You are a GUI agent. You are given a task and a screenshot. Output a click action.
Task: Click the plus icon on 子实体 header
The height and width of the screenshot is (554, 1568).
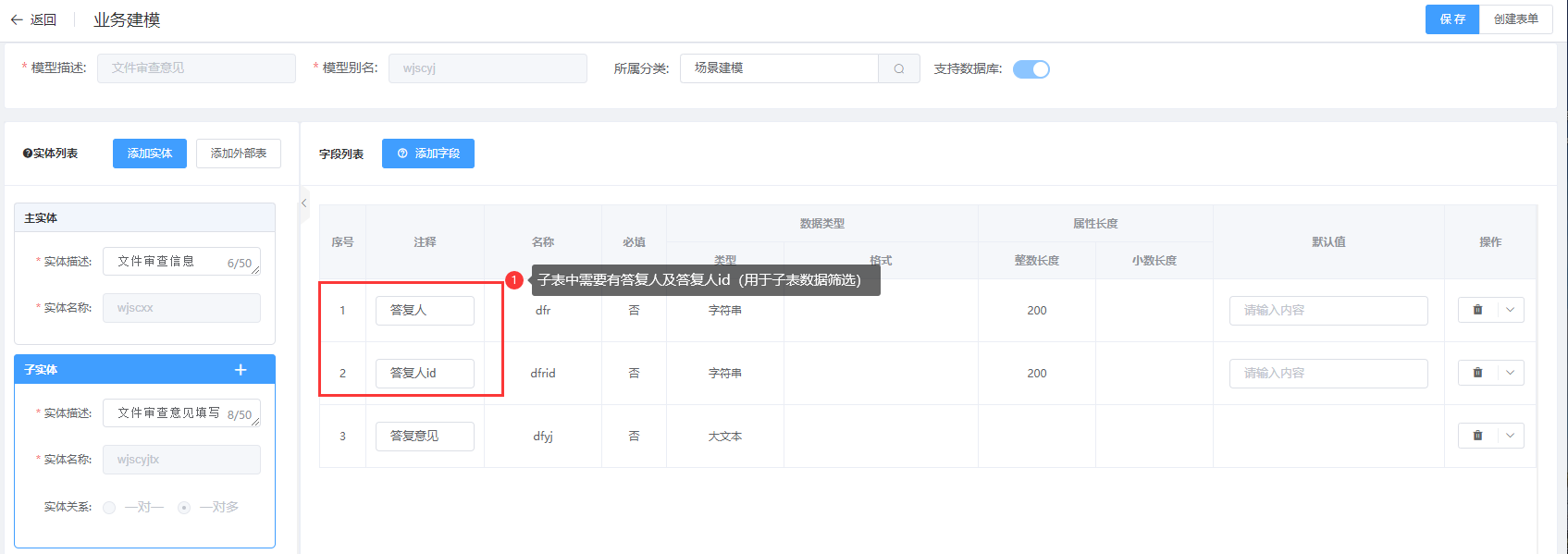(241, 370)
